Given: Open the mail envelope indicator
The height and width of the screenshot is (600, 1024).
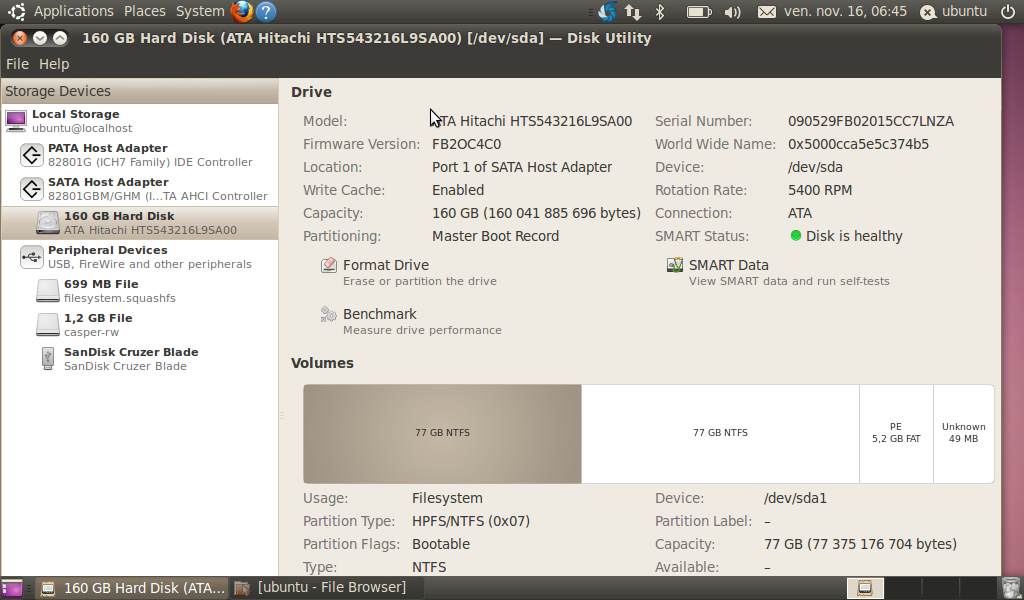Looking at the screenshot, I should (767, 11).
